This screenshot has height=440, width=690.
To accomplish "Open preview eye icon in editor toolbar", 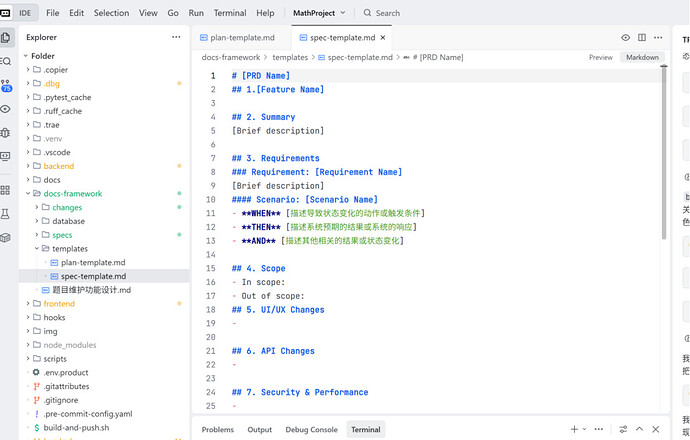I will pyautogui.click(x=625, y=37).
